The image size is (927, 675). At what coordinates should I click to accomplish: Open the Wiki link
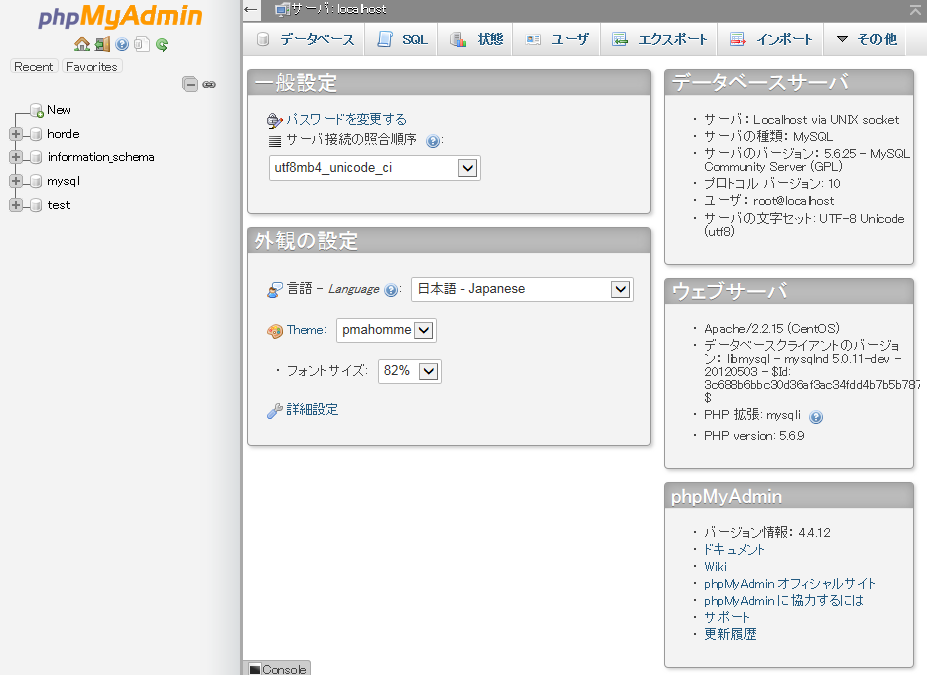[715, 567]
